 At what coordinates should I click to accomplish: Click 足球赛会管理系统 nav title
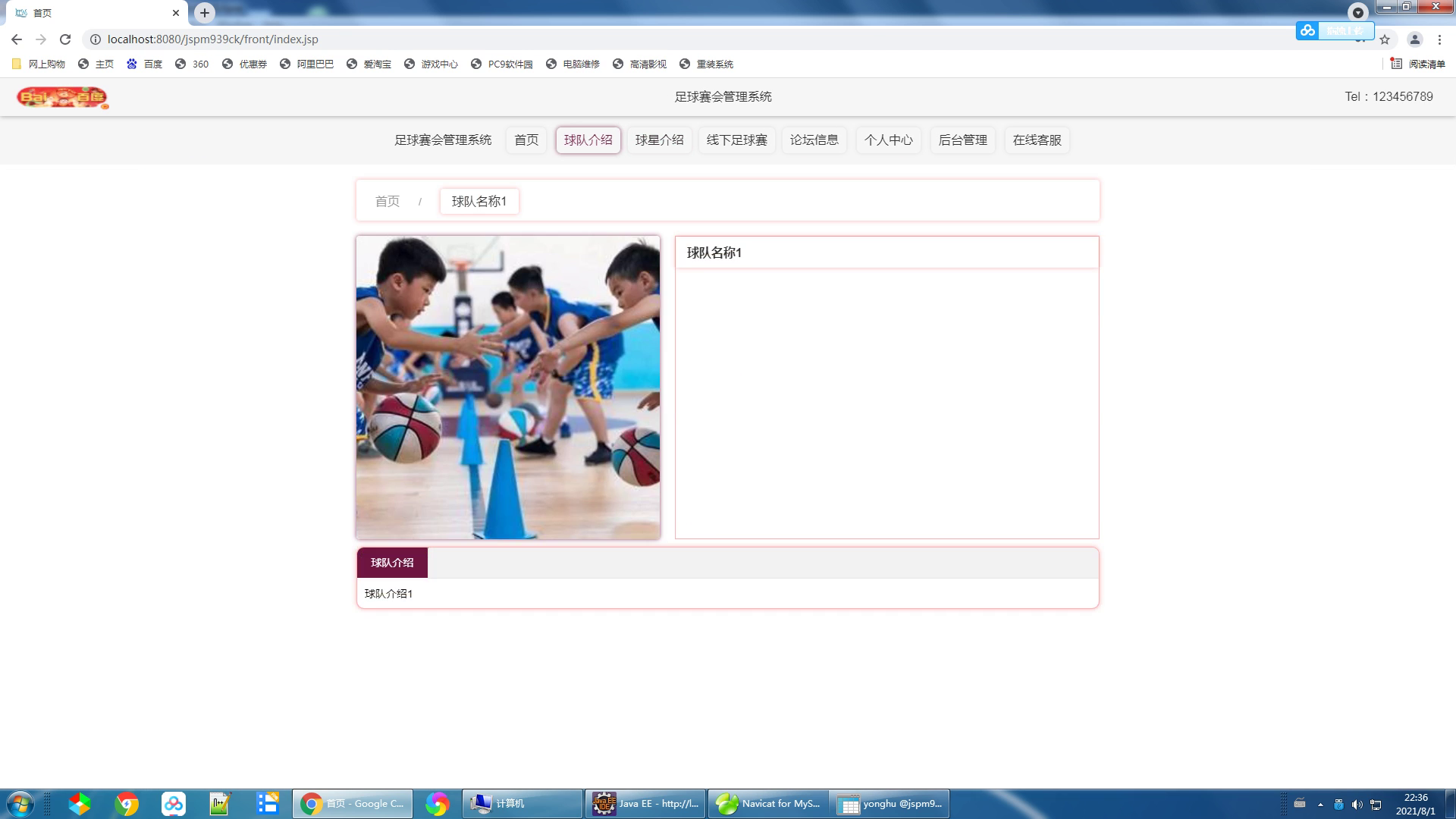click(443, 140)
